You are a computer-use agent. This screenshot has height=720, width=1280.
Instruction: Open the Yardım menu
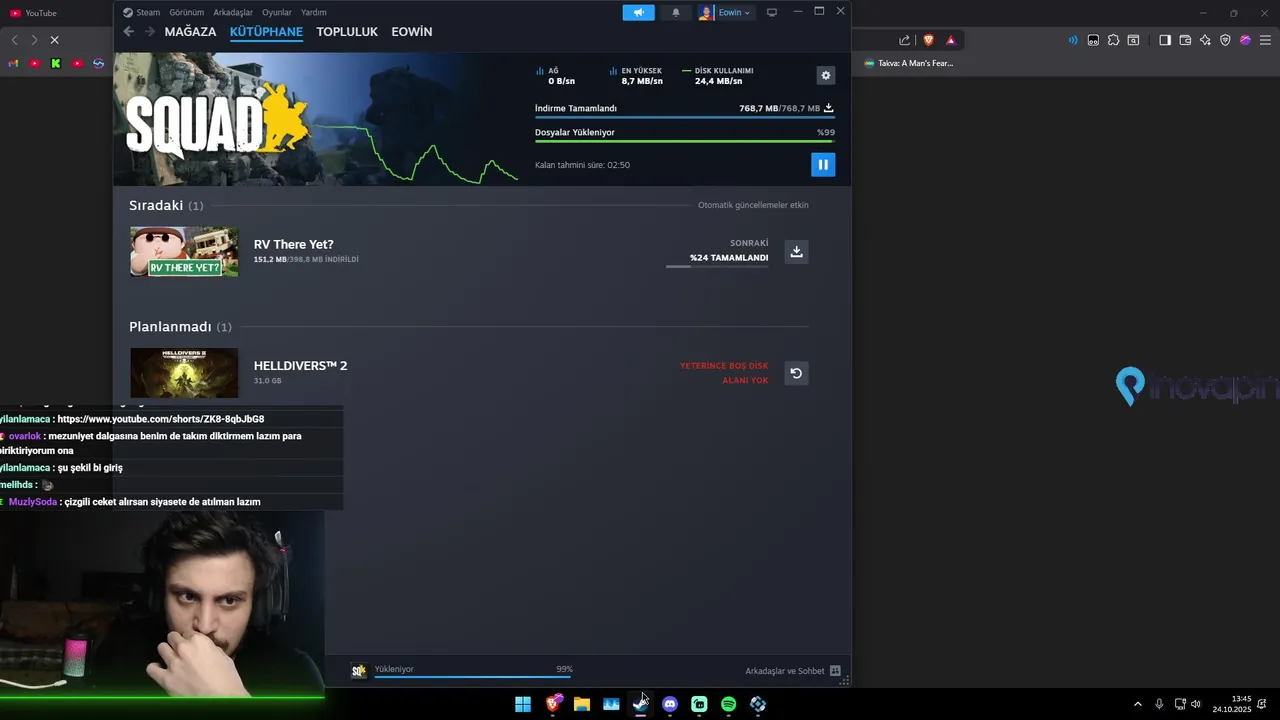[x=314, y=12]
